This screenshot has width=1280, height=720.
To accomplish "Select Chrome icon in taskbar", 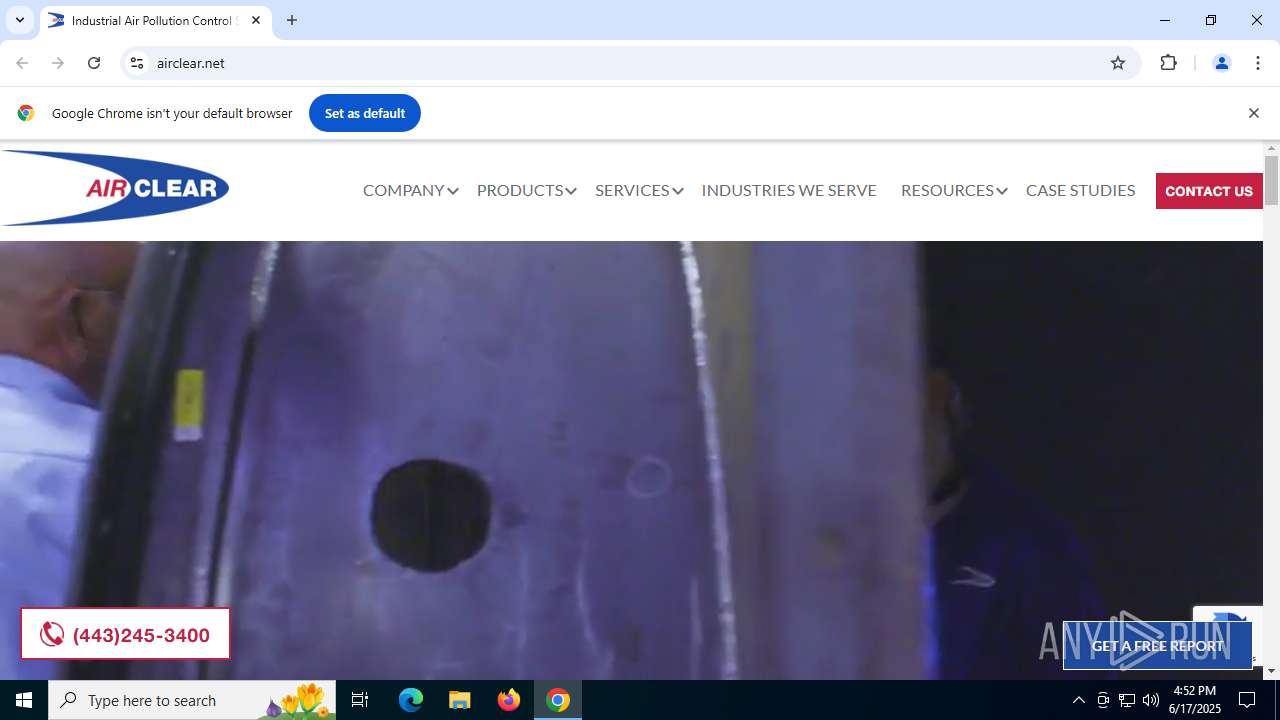I will pyautogui.click(x=558, y=700).
